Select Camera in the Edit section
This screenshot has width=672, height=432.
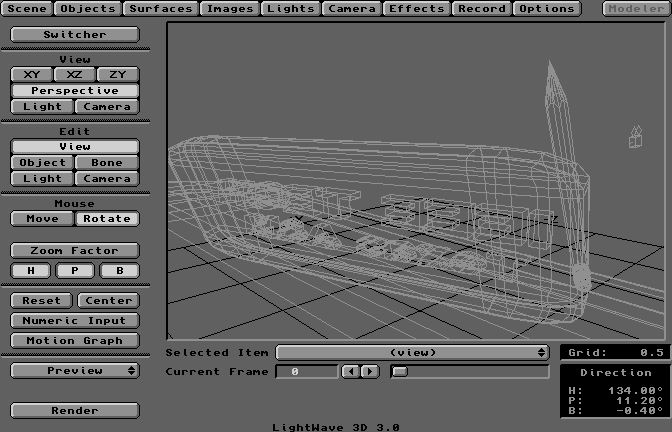(x=107, y=179)
